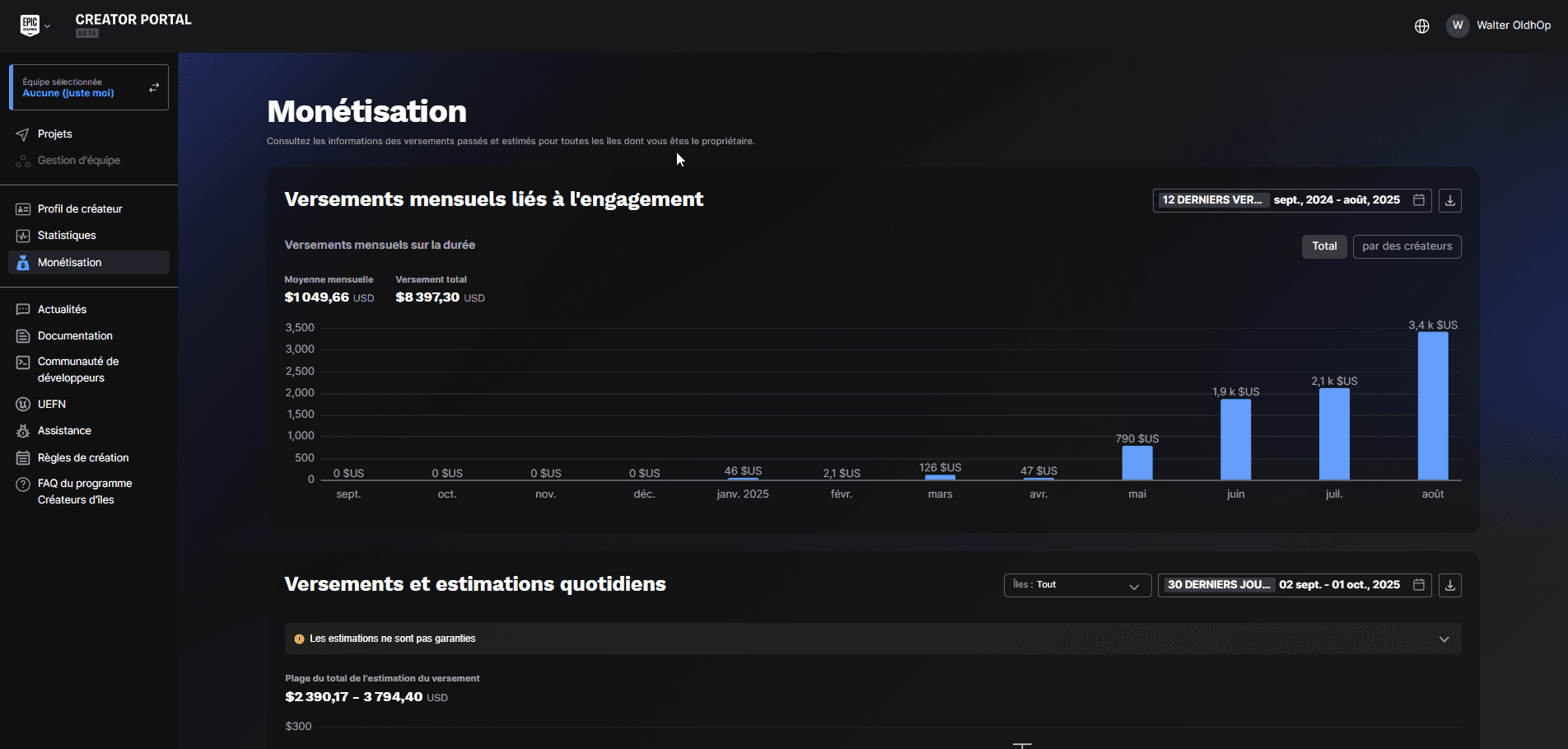Viewport: 1568px width, 749px height.
Task: Click the Gestion d'équipe icon
Action: [x=23, y=161]
